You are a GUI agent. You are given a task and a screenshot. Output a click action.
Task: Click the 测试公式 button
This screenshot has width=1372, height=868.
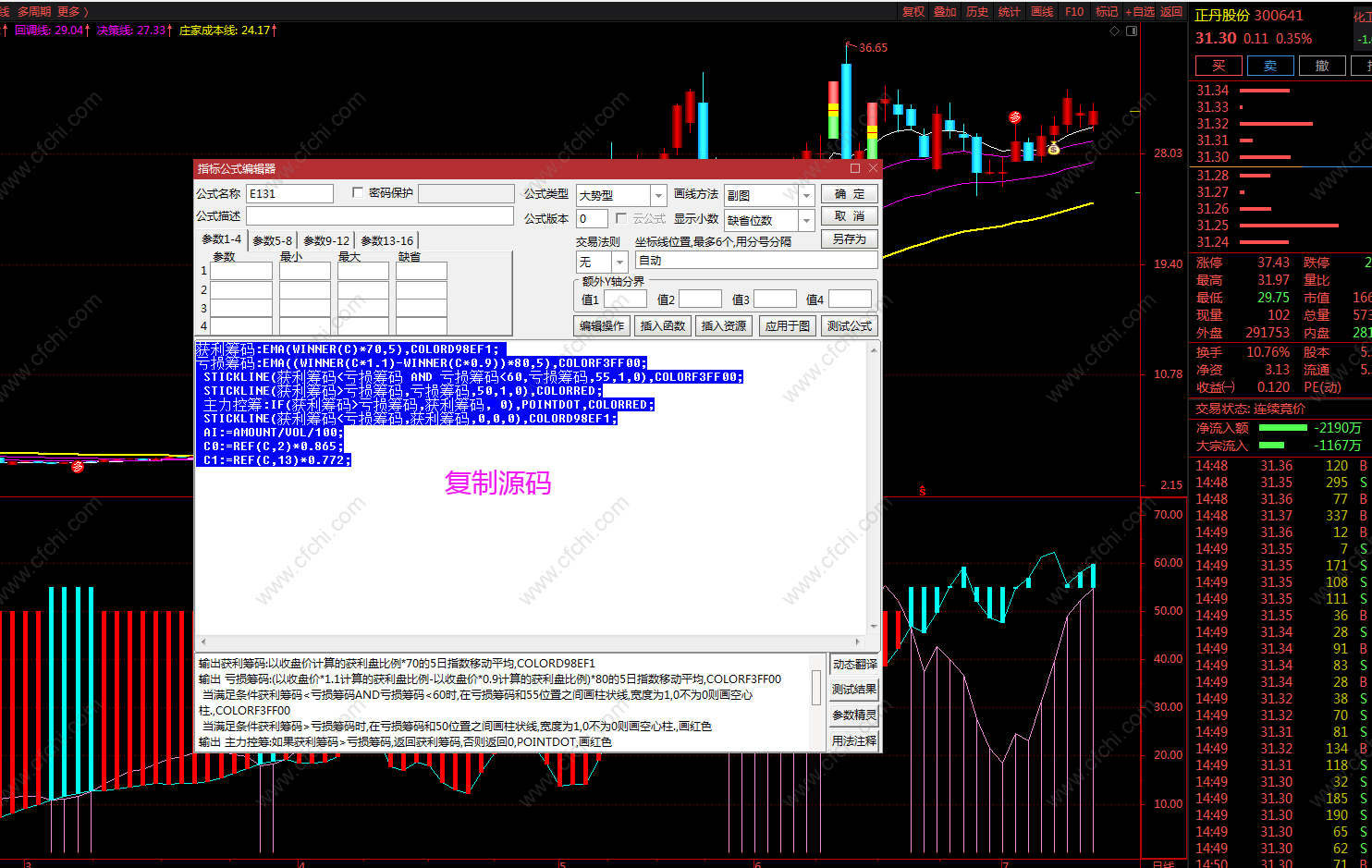(x=850, y=325)
